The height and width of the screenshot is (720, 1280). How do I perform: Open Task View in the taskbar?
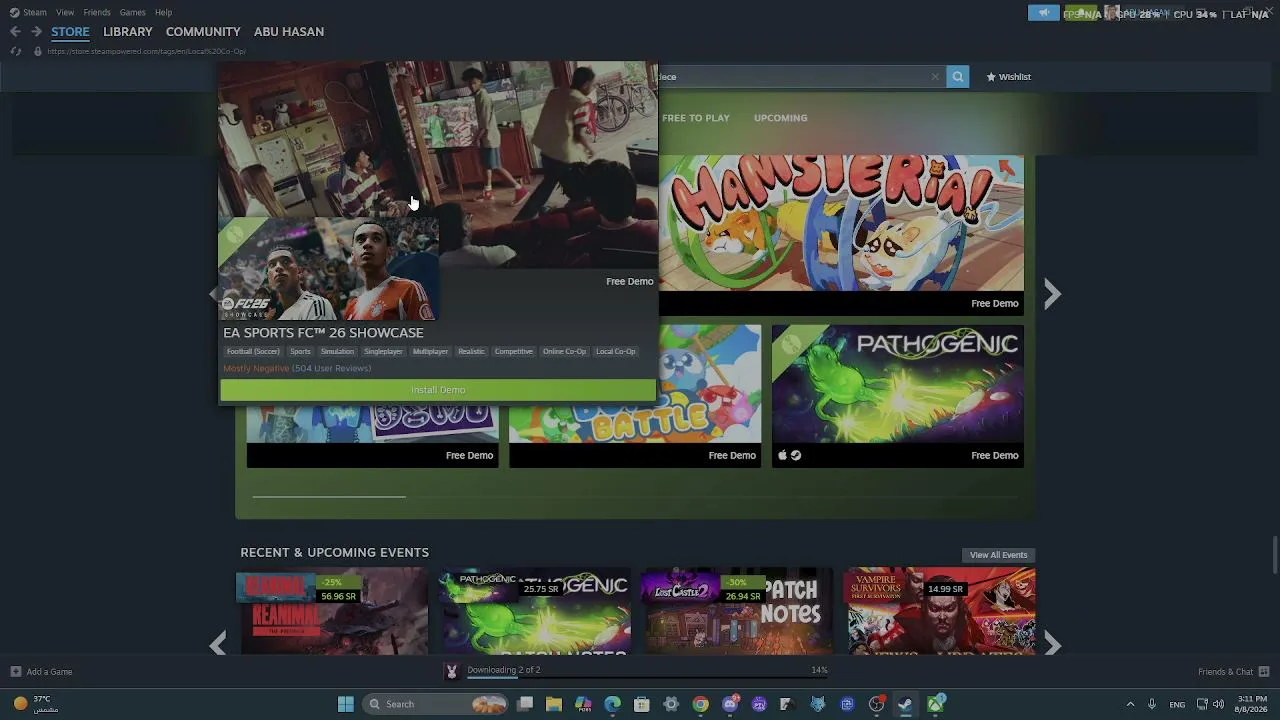525,704
